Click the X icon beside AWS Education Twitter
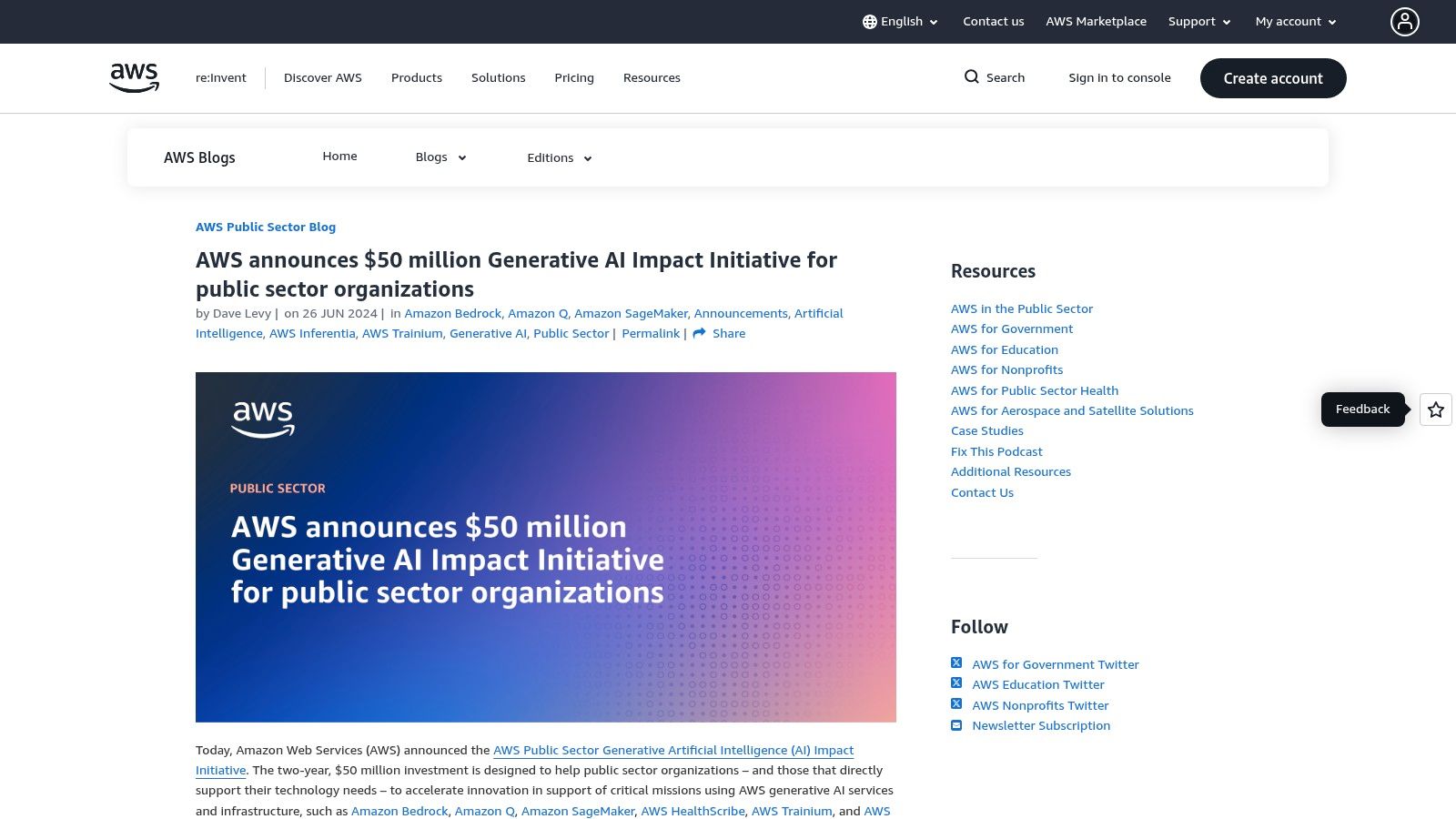1456x819 pixels. (x=956, y=682)
